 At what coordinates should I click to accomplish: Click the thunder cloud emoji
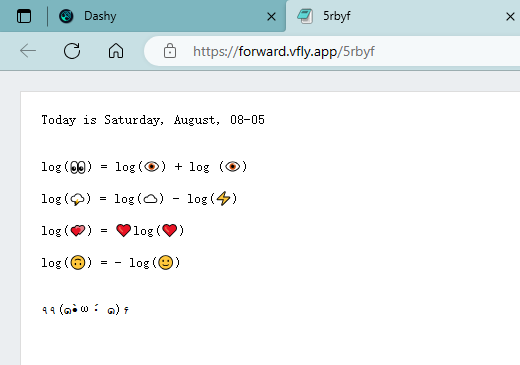pyautogui.click(x=77, y=199)
